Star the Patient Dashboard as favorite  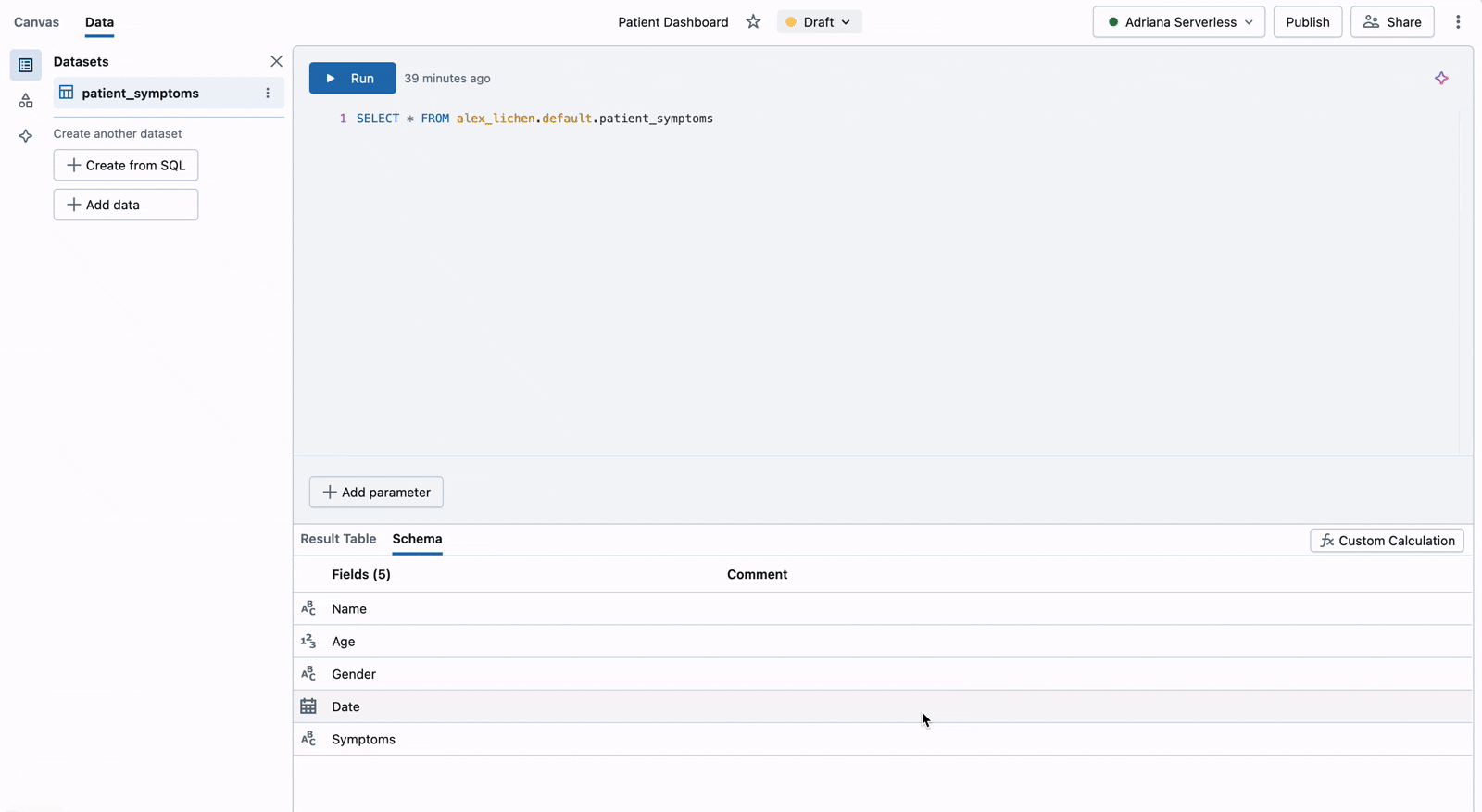[x=753, y=22]
